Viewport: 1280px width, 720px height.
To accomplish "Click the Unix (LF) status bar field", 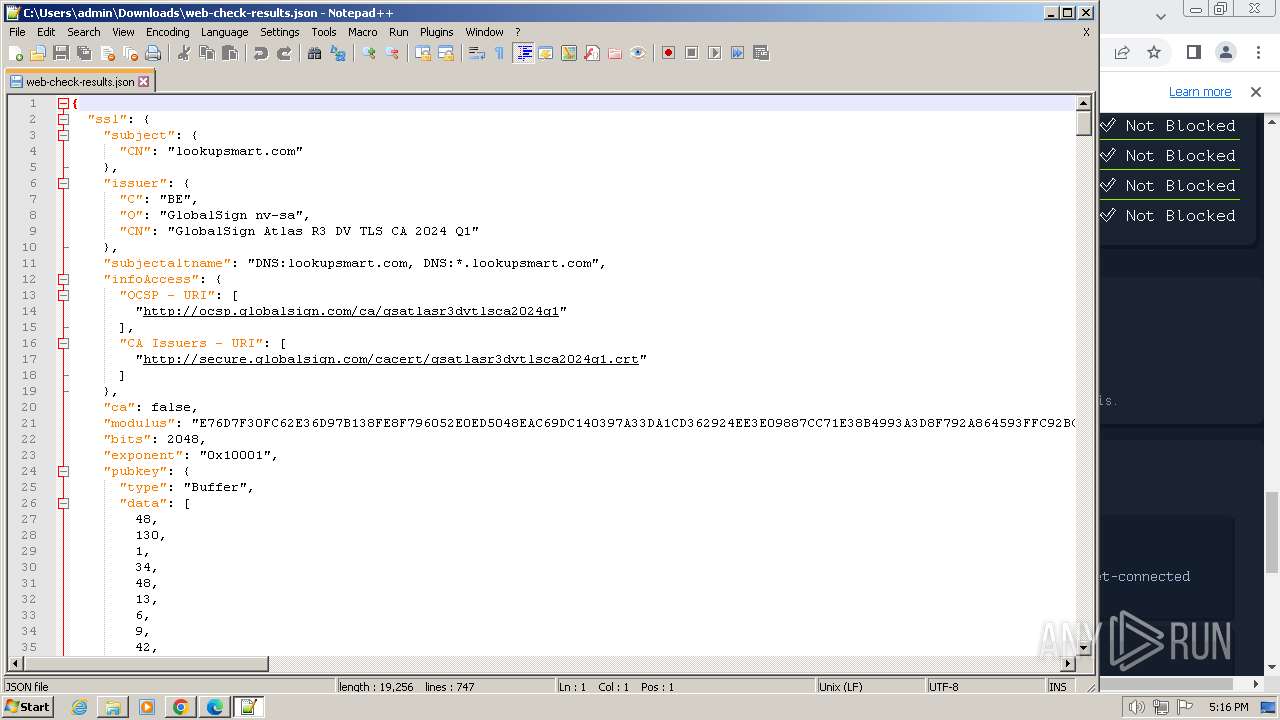I will pos(870,687).
